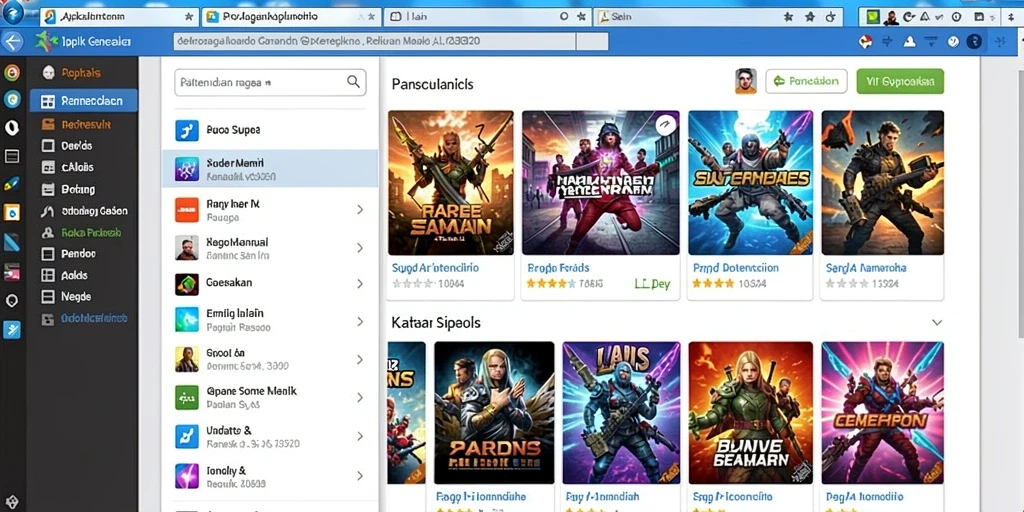The width and height of the screenshot is (1024, 512).
Task: Click the green Qpane Some Menik icon
Action: [x=187, y=397]
